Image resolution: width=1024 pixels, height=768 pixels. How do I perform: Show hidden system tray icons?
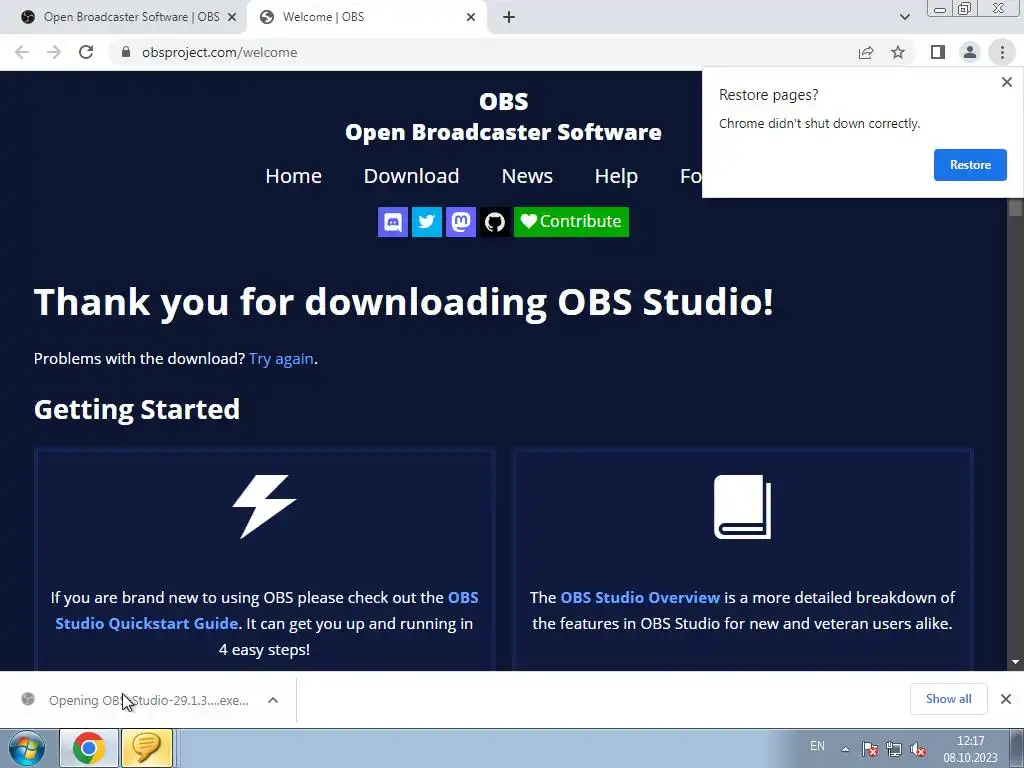pos(845,749)
